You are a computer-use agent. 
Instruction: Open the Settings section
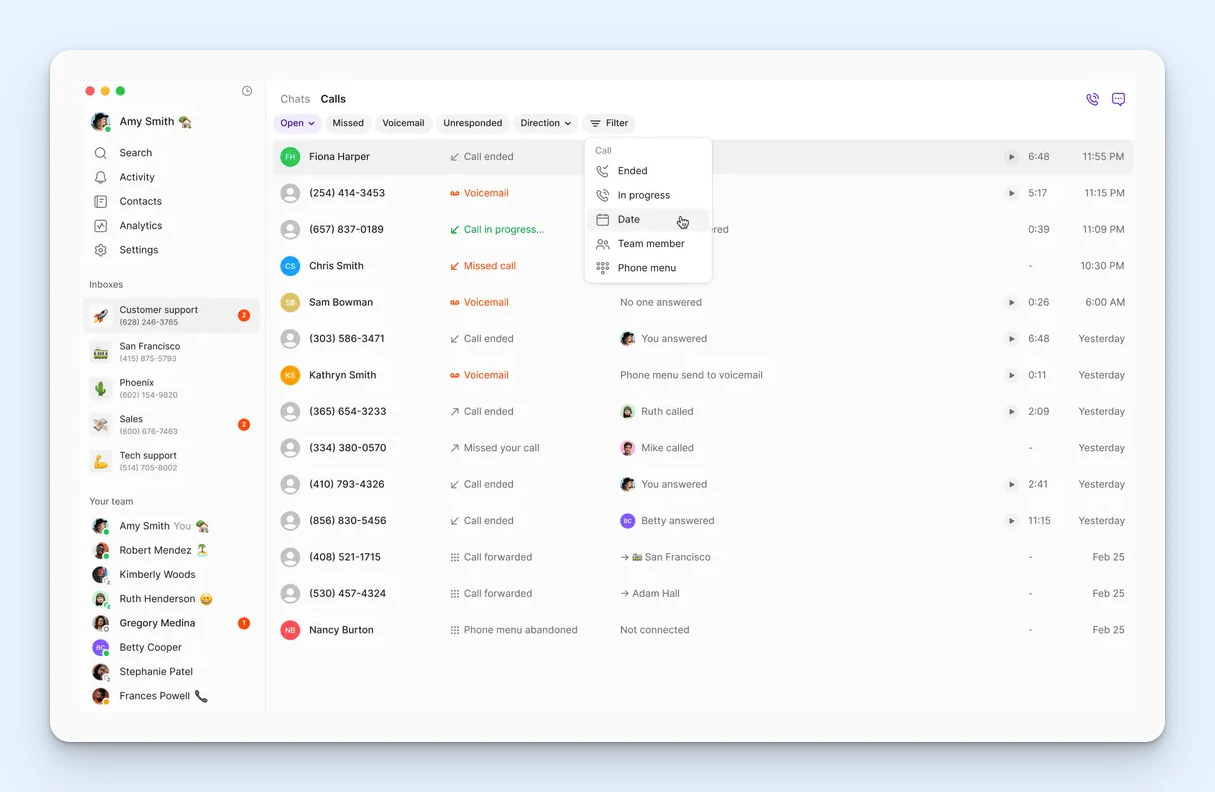pyautogui.click(x=138, y=249)
